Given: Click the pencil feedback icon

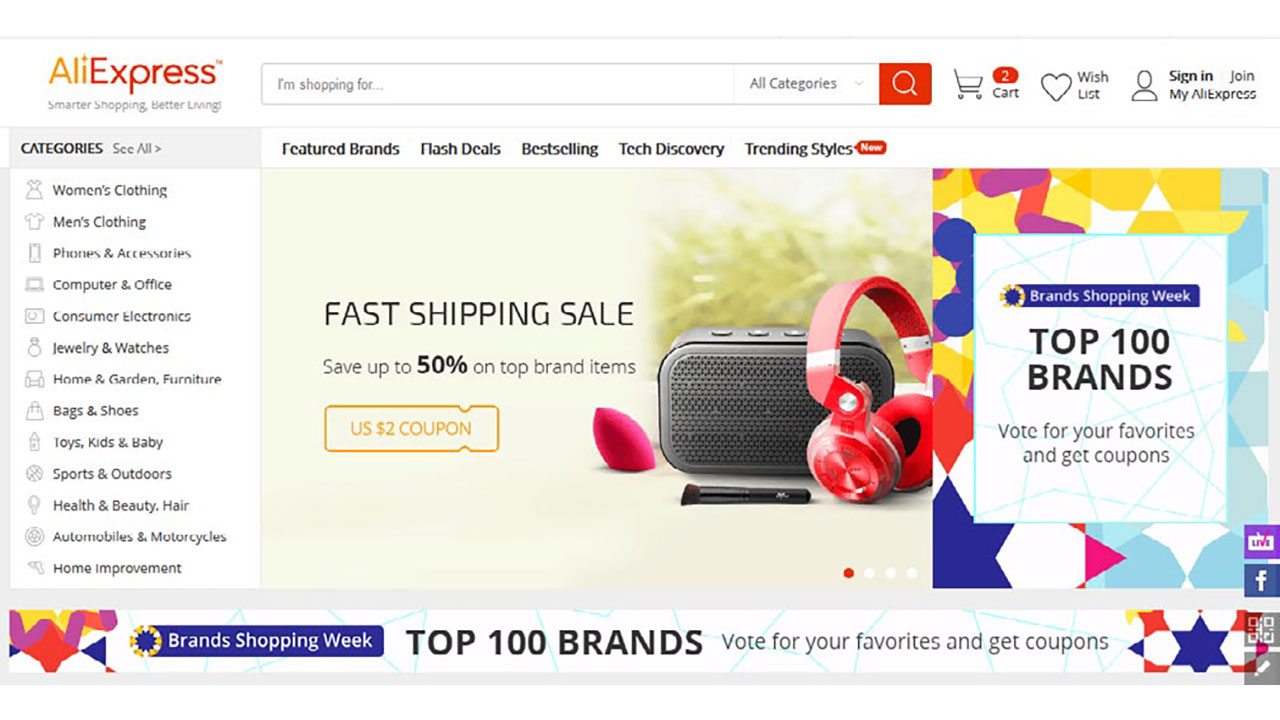Looking at the screenshot, I should tap(1261, 667).
